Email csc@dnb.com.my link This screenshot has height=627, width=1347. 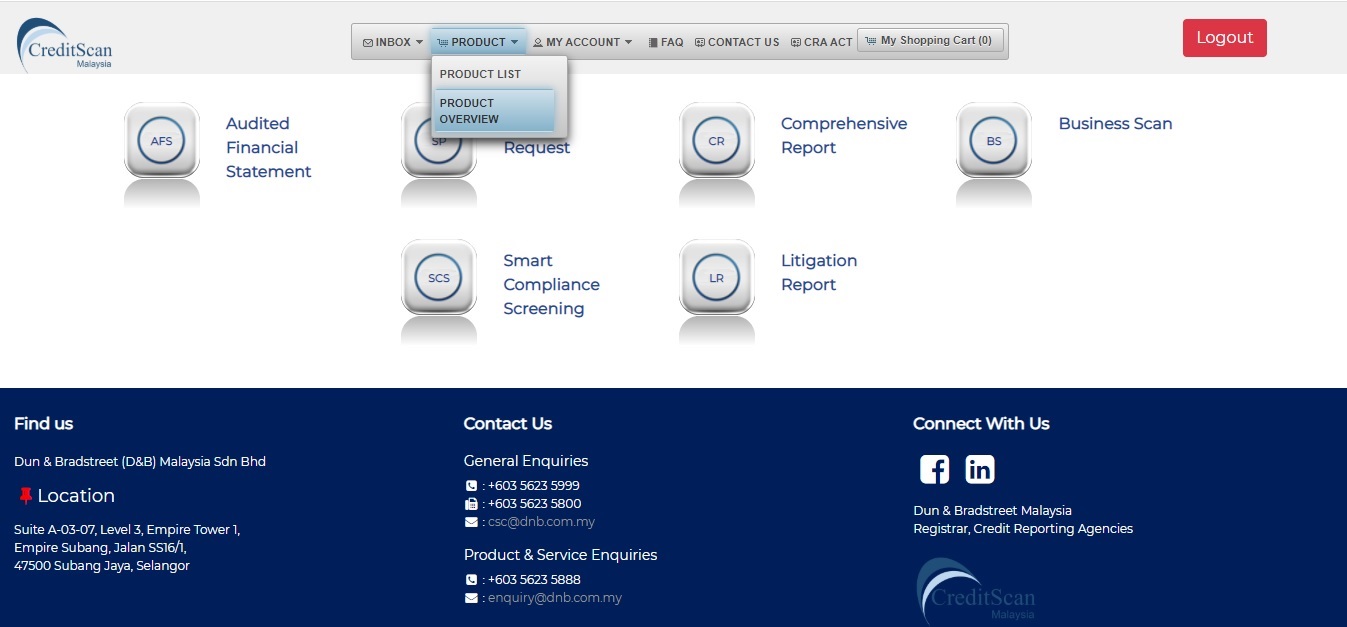tap(541, 522)
